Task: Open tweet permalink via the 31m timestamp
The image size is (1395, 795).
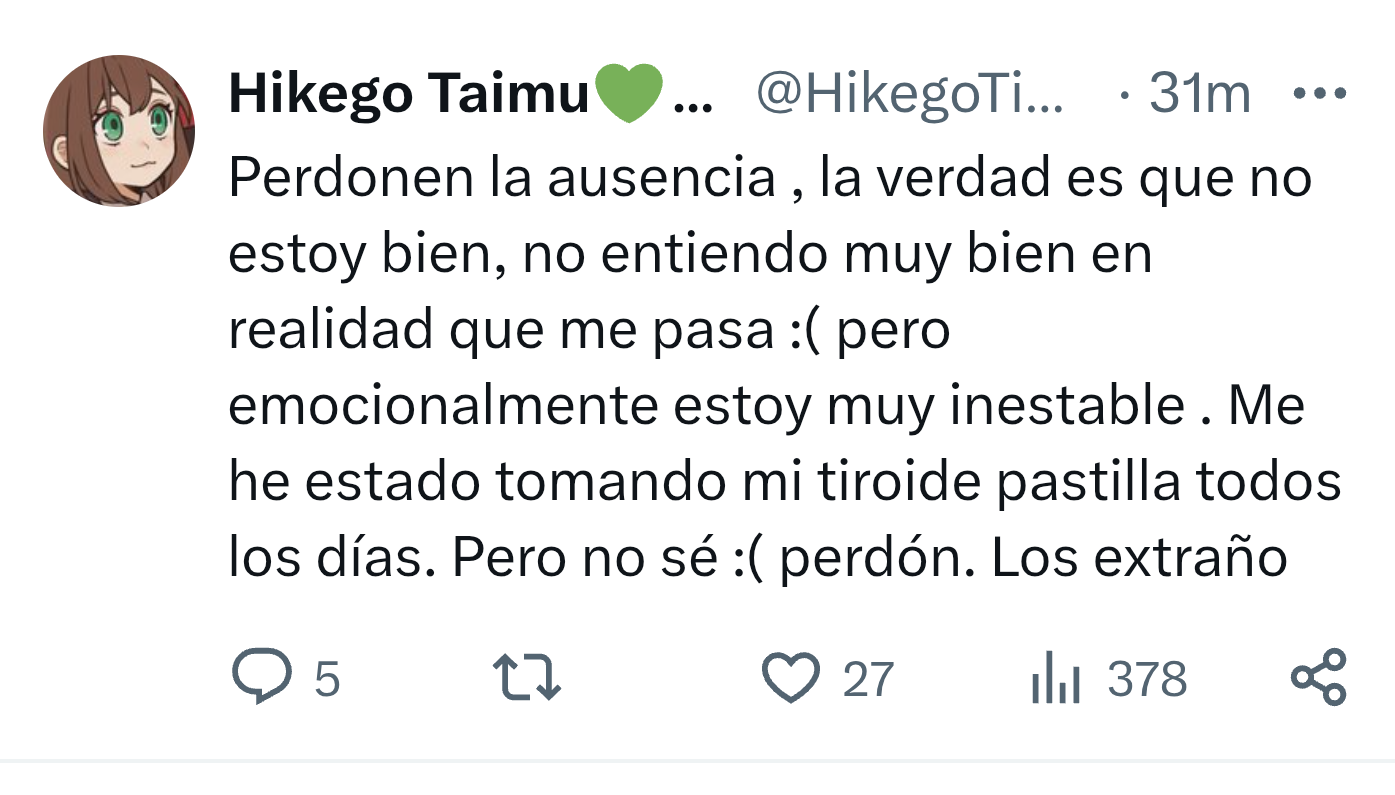Action: [x=1199, y=95]
